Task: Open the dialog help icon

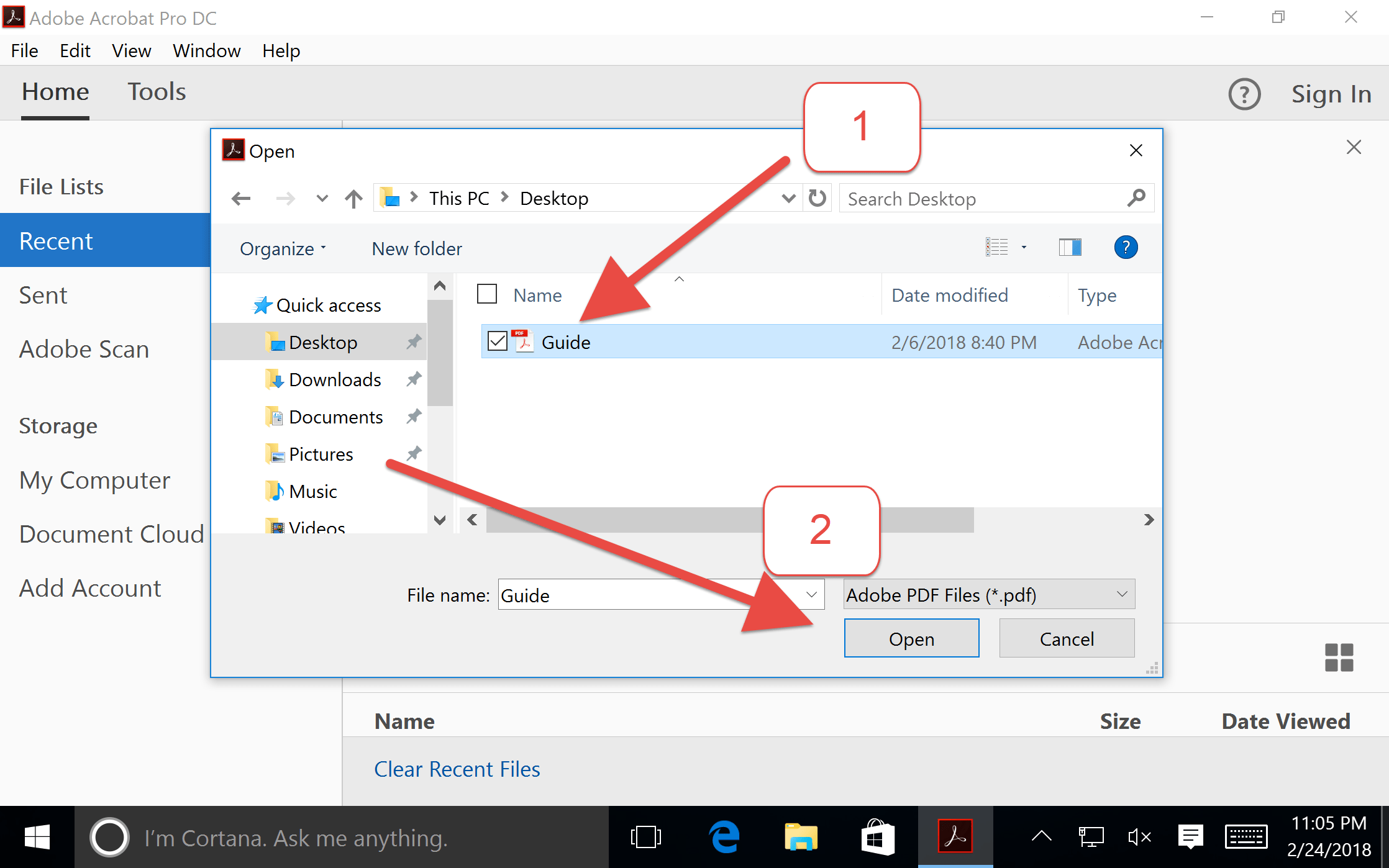Action: point(1126,248)
